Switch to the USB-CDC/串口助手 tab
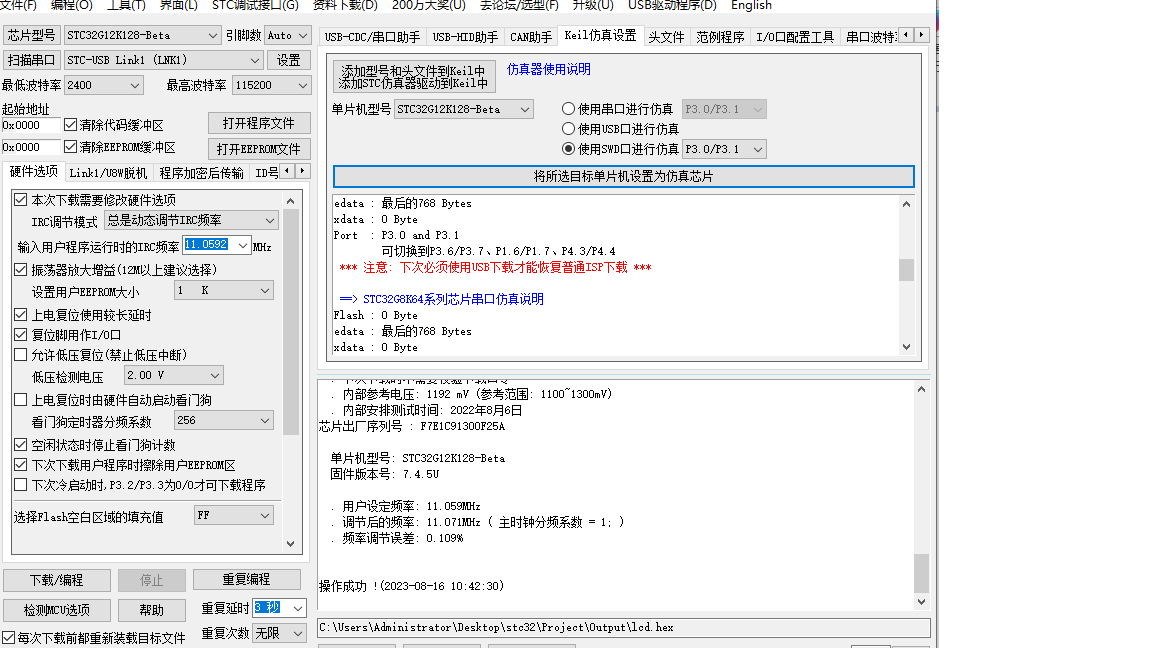1152x648 pixels. coord(372,37)
